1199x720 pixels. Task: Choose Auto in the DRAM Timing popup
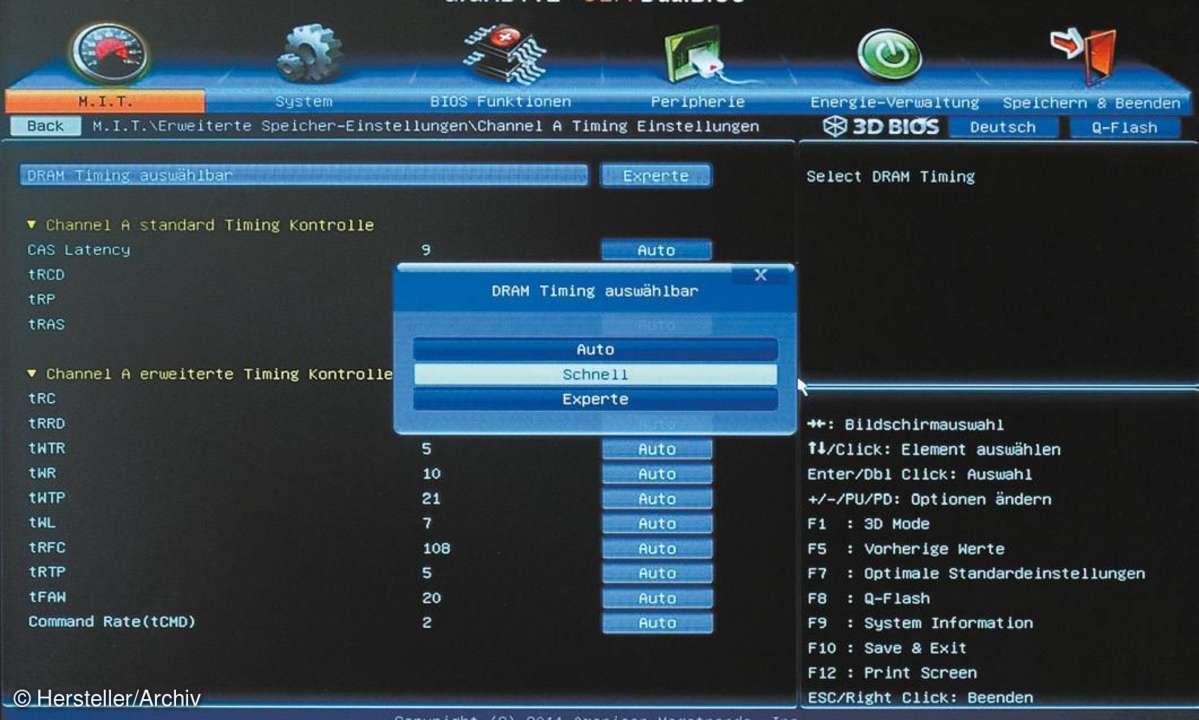(x=595, y=349)
